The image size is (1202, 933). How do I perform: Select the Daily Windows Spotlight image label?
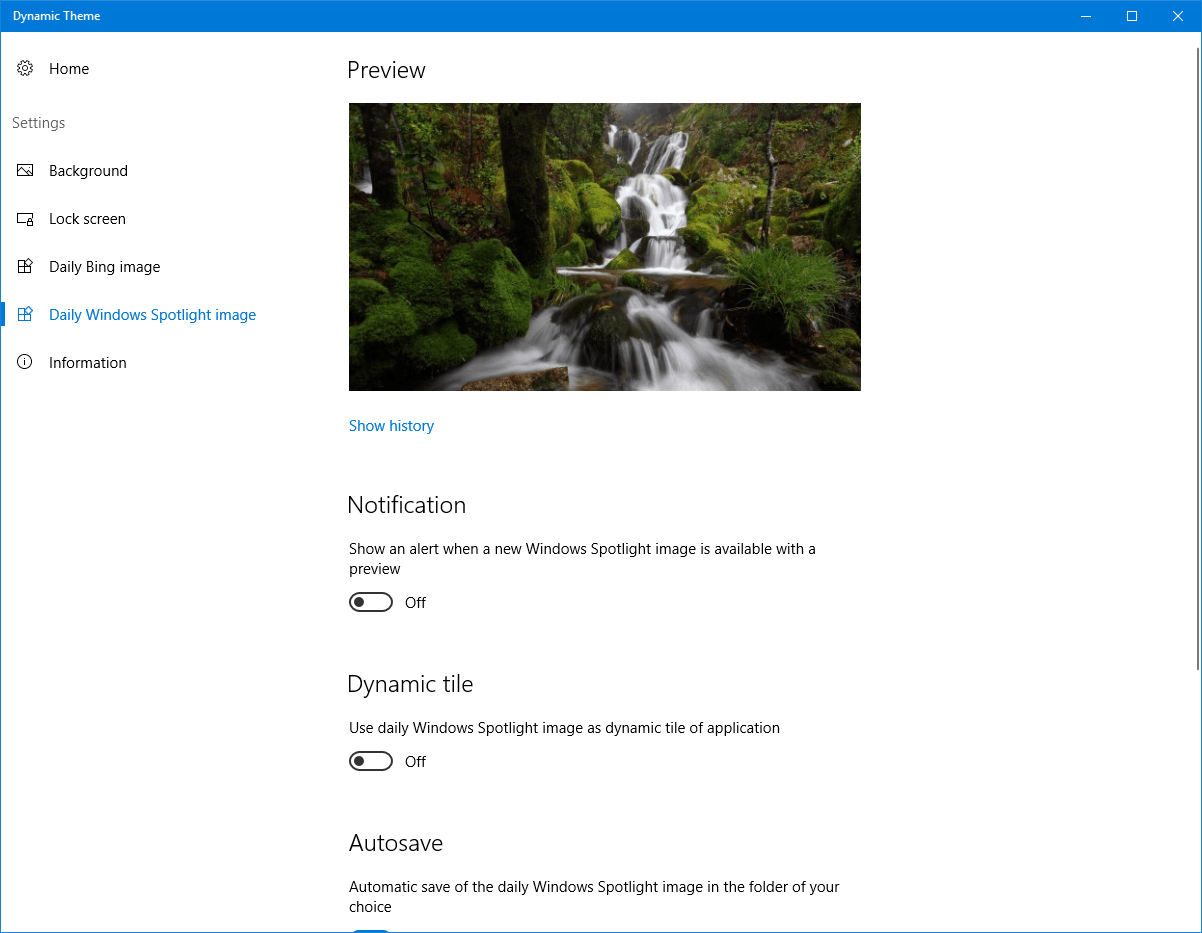152,315
